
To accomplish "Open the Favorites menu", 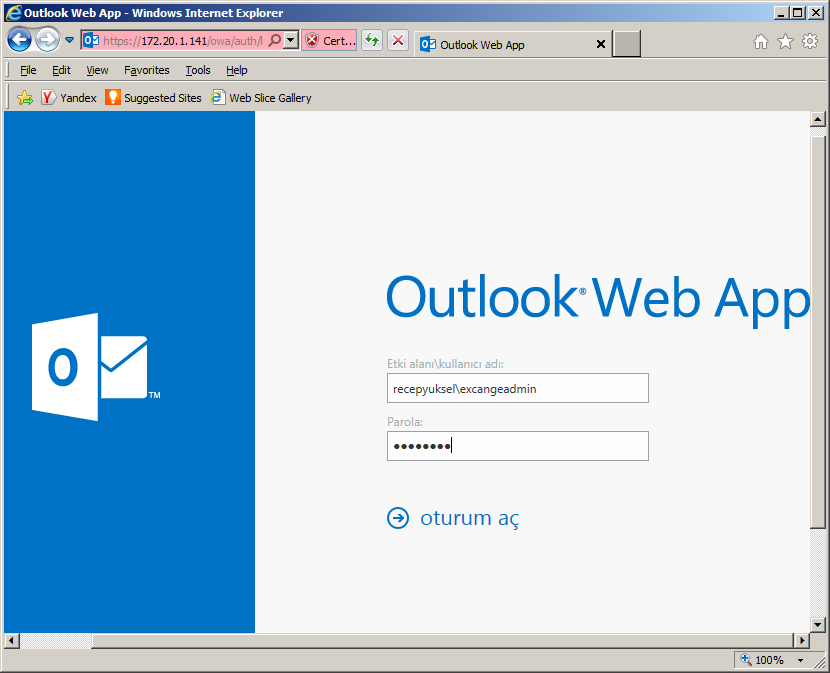I will pyautogui.click(x=147, y=70).
